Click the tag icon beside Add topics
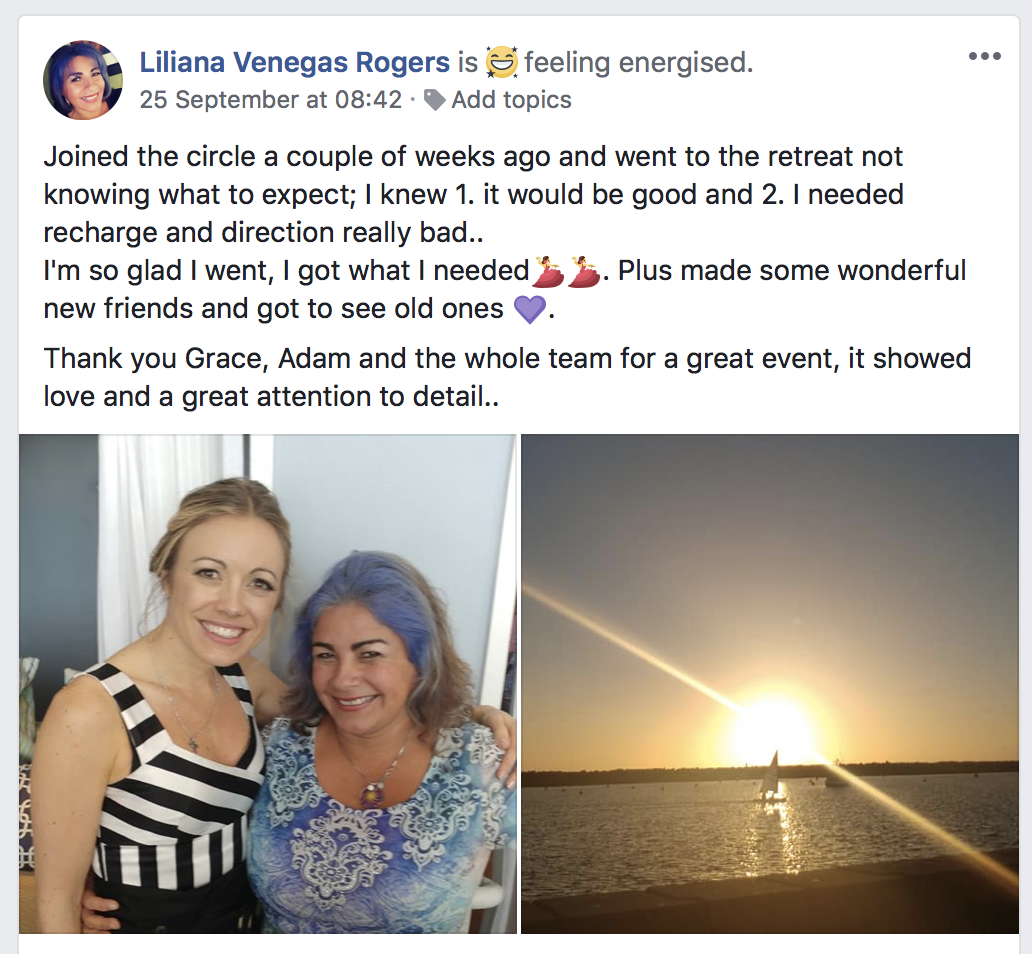The height and width of the screenshot is (954, 1032). (x=434, y=99)
